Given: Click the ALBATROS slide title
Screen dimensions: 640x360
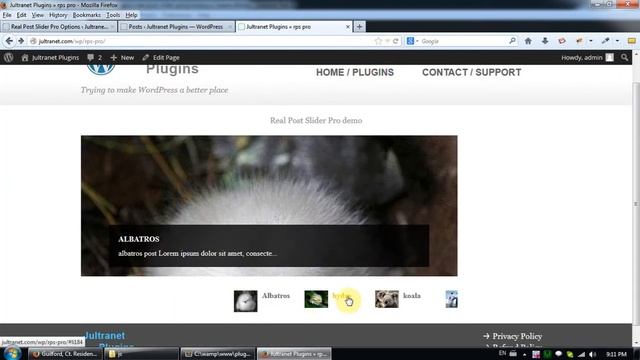Looking at the screenshot, I should tap(139, 239).
